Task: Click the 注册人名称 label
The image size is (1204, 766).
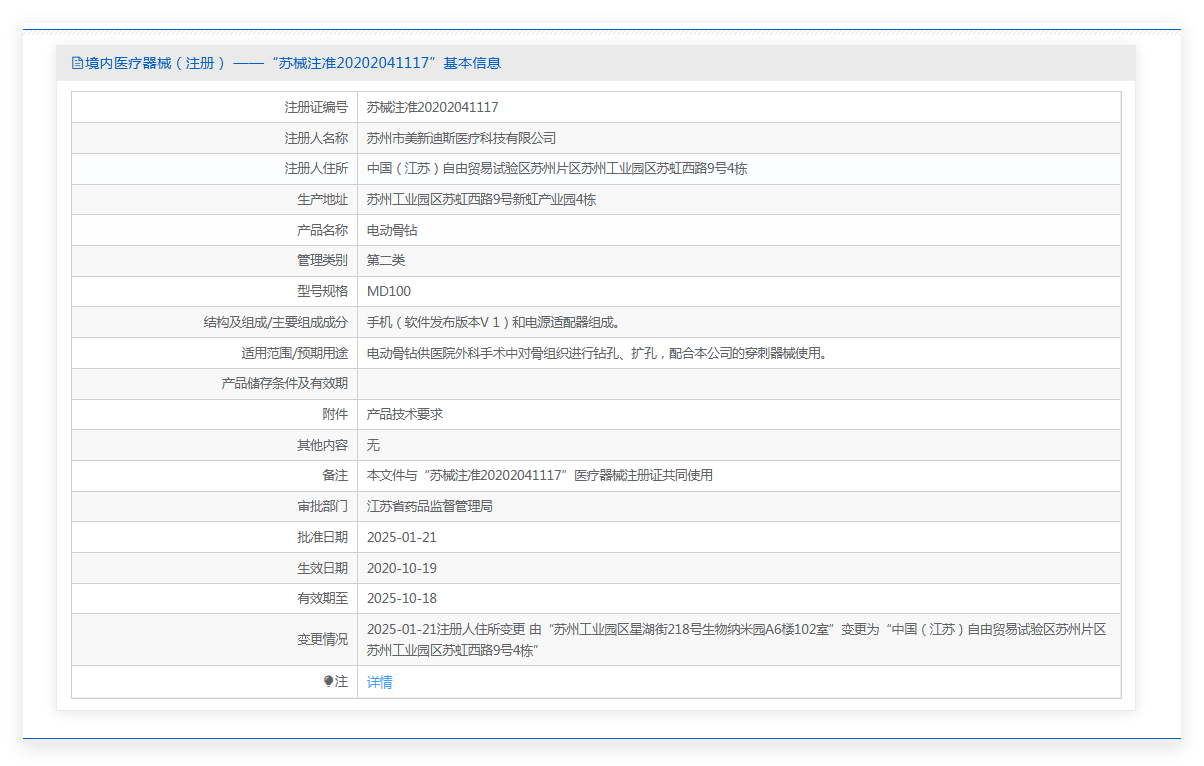Action: pos(316,138)
